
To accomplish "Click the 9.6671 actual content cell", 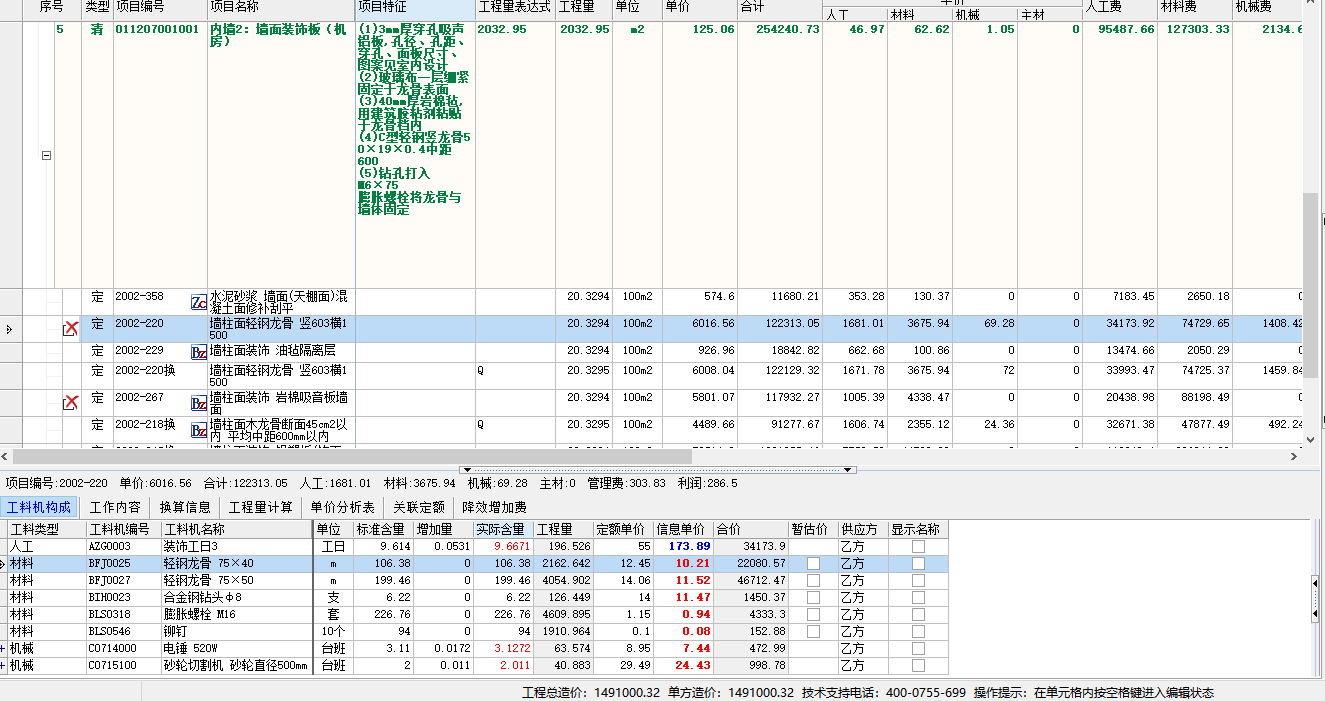I will click(502, 547).
